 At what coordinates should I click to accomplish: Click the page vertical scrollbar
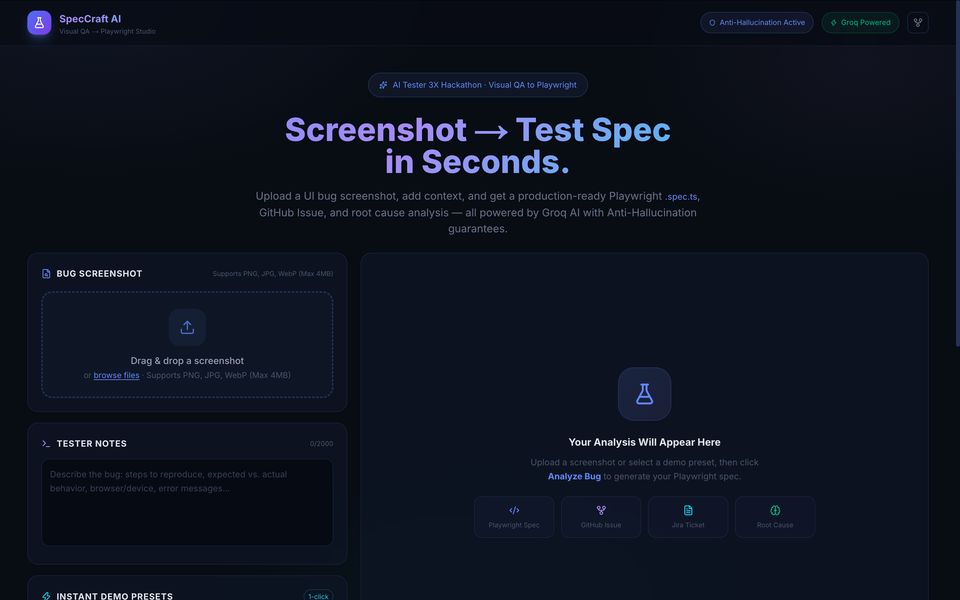click(x=957, y=173)
